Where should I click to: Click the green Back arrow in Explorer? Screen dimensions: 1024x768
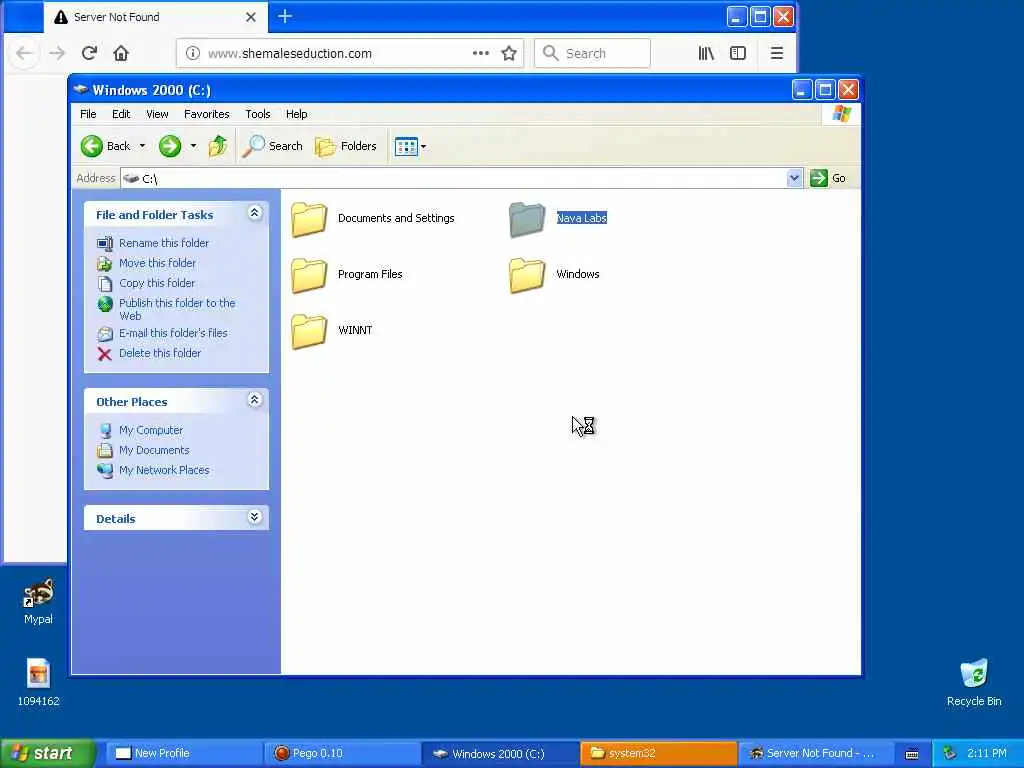tap(92, 146)
